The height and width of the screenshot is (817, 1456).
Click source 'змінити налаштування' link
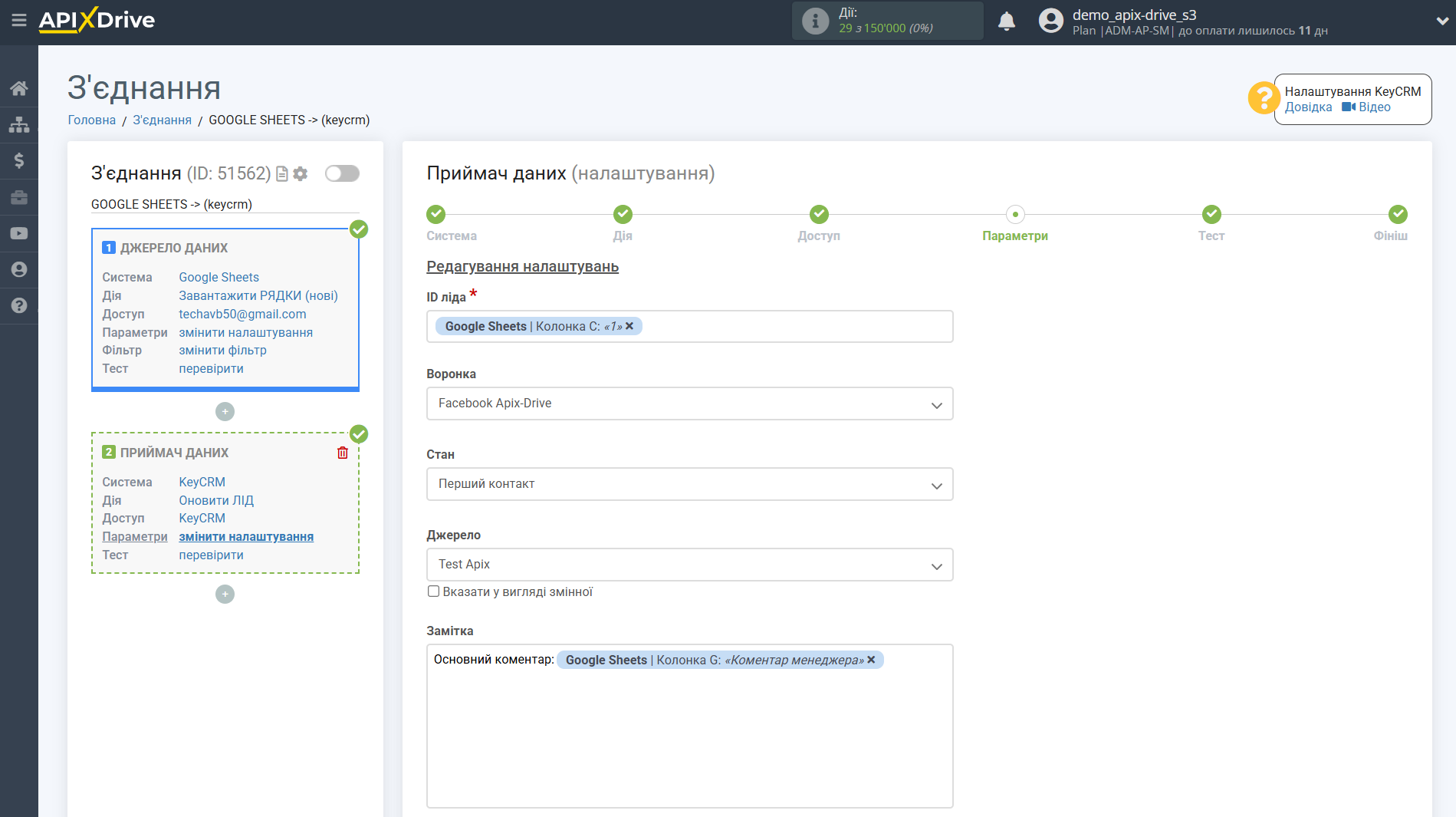pos(245,332)
